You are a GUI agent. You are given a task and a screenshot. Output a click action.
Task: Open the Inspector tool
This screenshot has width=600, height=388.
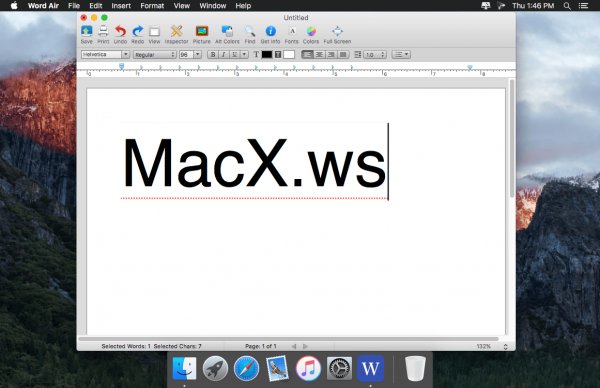[176, 31]
